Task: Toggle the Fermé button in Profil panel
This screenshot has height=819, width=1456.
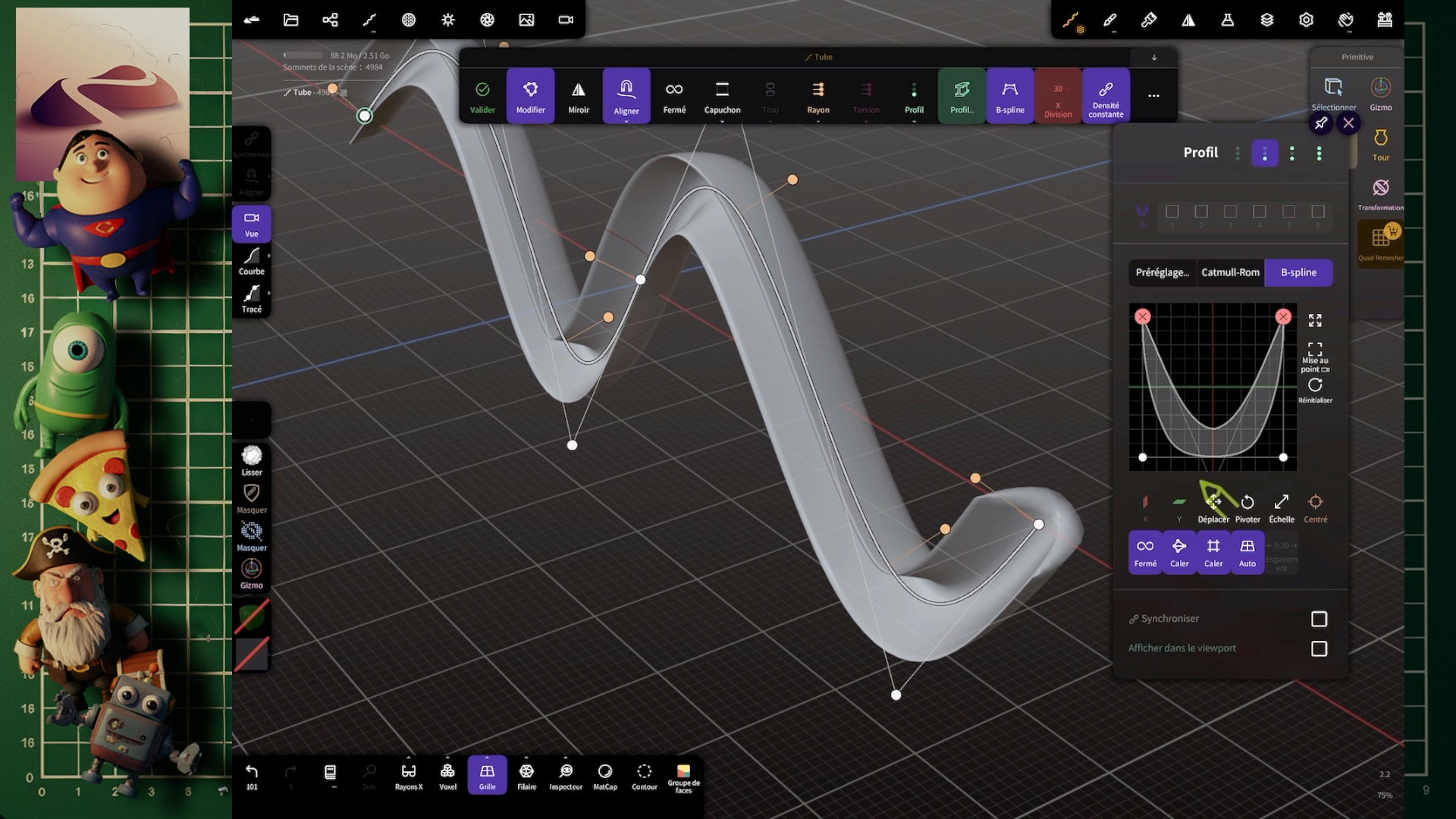Action: [x=1145, y=551]
